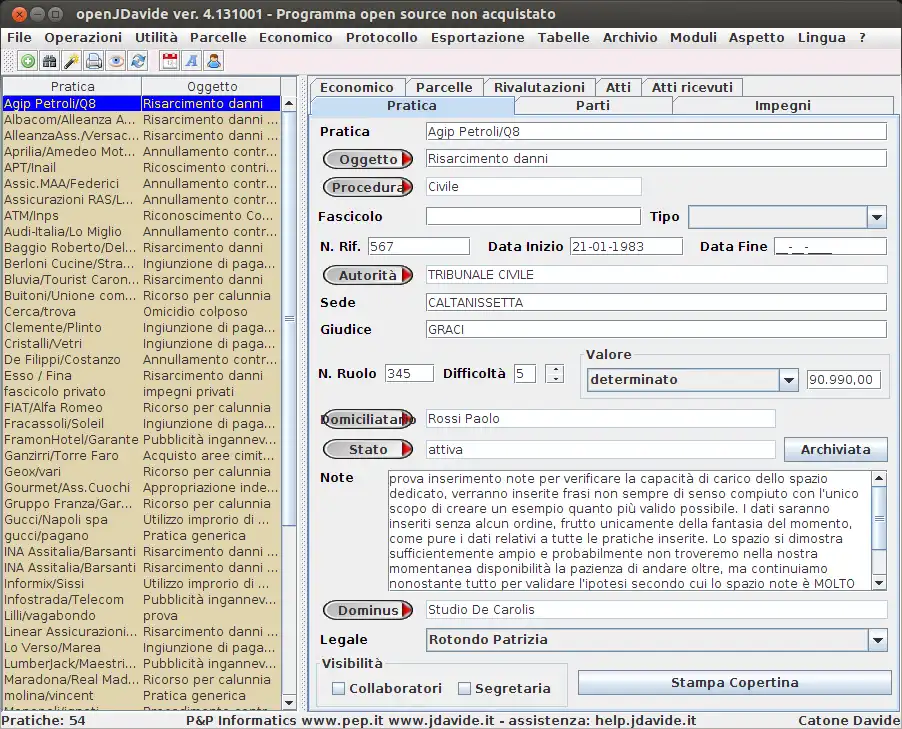Open the Parcelle menu in menu bar
This screenshot has width=902, height=729.
(218, 37)
